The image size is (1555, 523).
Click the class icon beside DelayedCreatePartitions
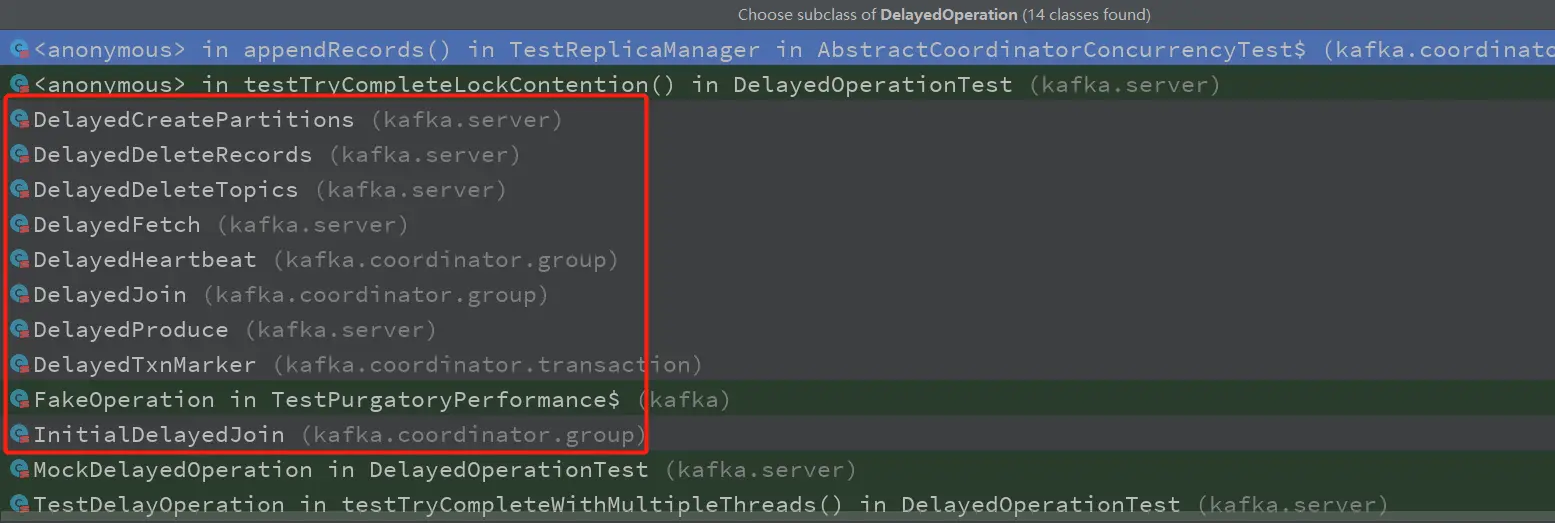click(x=19, y=120)
